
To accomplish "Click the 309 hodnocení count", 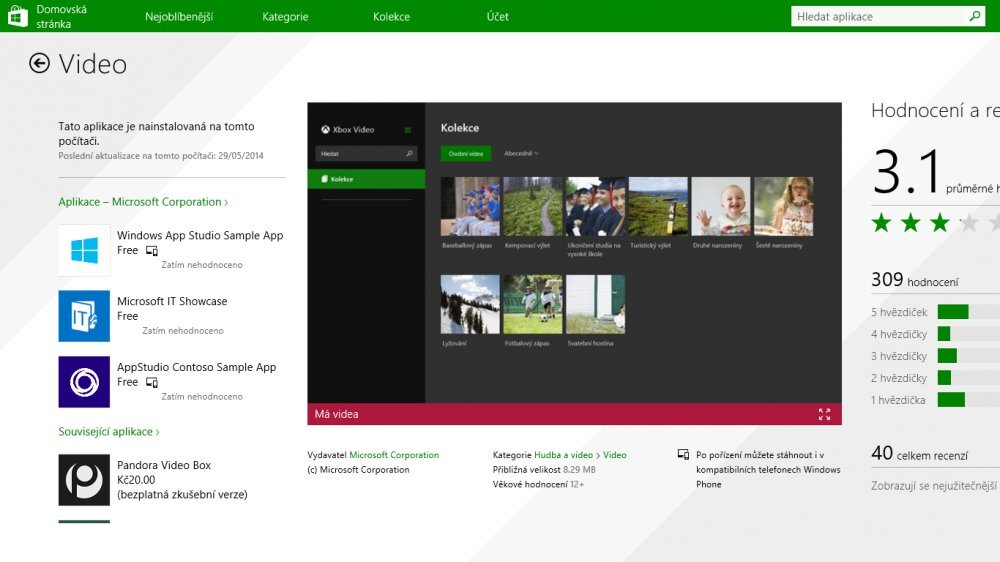I will [x=915, y=279].
